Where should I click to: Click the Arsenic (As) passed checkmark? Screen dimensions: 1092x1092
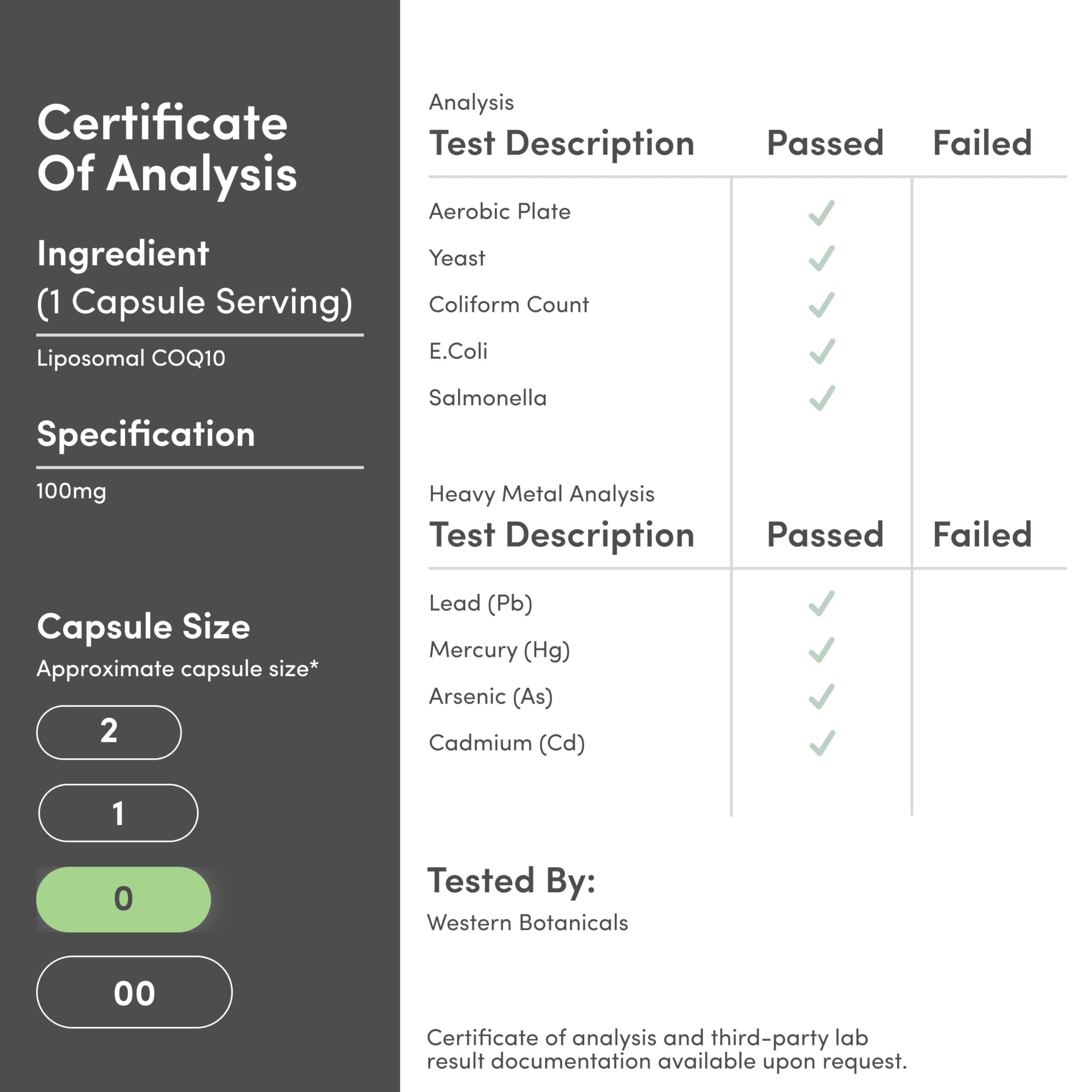pos(821,696)
